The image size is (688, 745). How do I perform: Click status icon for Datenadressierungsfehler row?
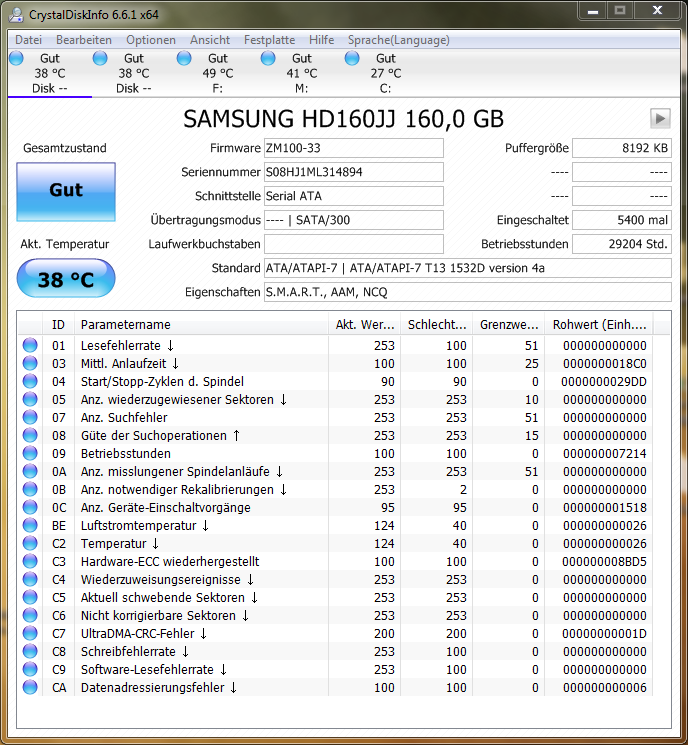pyautogui.click(x=30, y=687)
